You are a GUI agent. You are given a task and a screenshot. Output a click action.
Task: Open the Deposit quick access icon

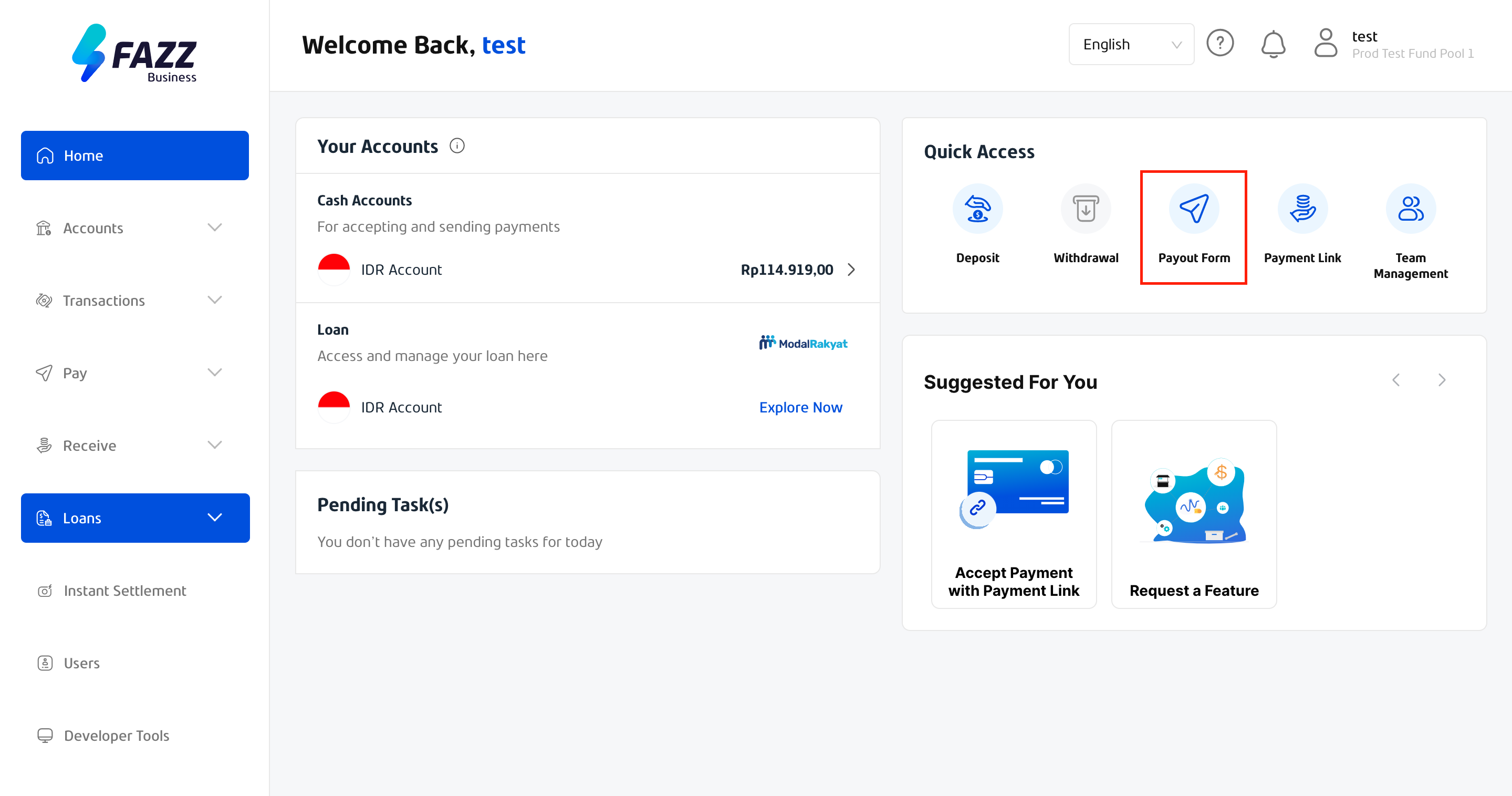977,209
